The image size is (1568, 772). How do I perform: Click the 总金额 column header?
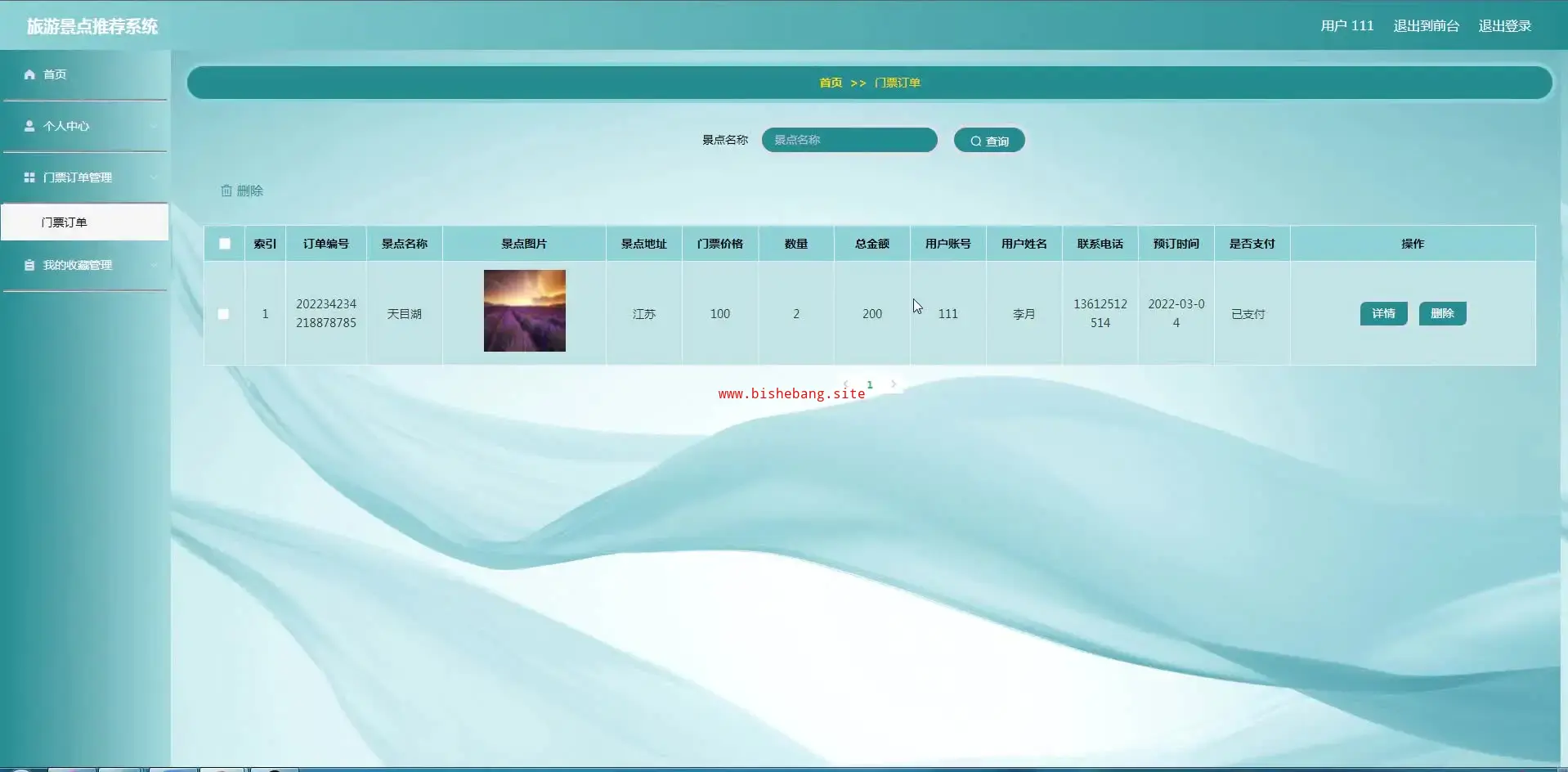pos(872,244)
